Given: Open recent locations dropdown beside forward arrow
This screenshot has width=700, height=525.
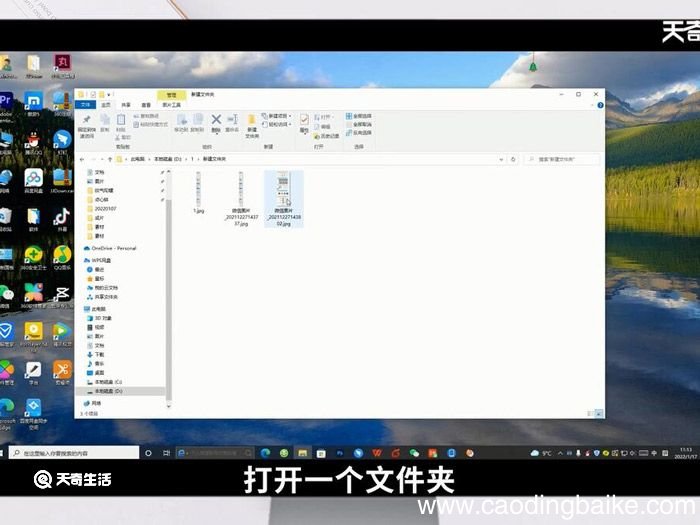Looking at the screenshot, I should coord(102,159).
